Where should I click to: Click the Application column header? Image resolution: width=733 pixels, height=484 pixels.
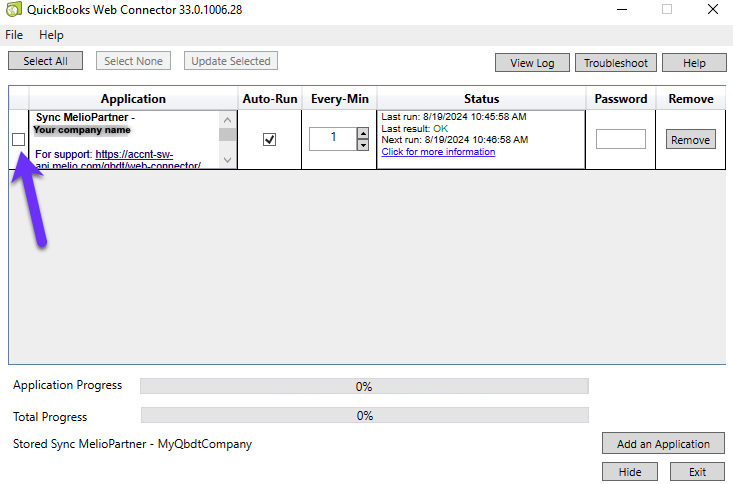133,99
